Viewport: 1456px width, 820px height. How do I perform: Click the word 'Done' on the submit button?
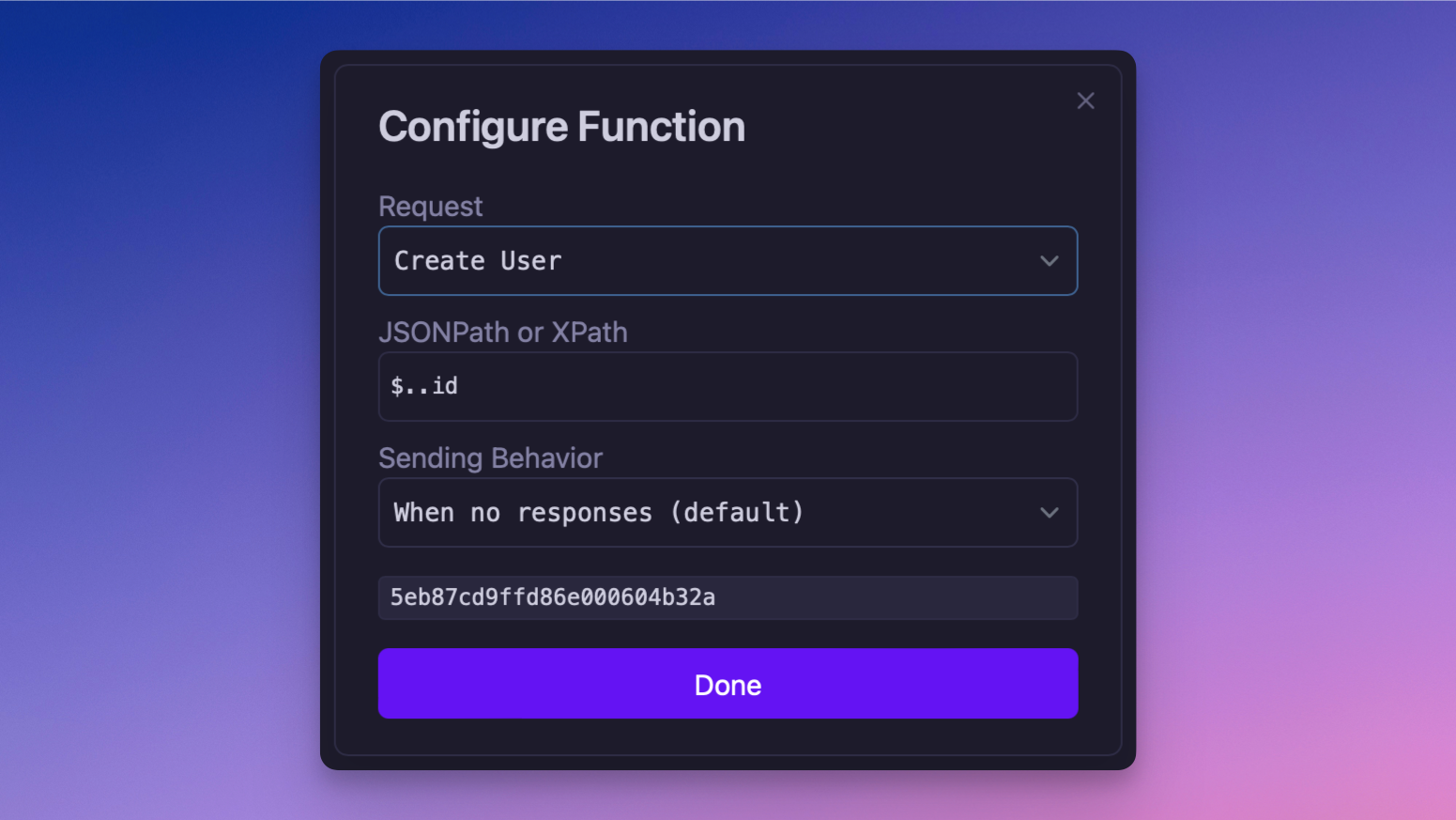coord(728,685)
